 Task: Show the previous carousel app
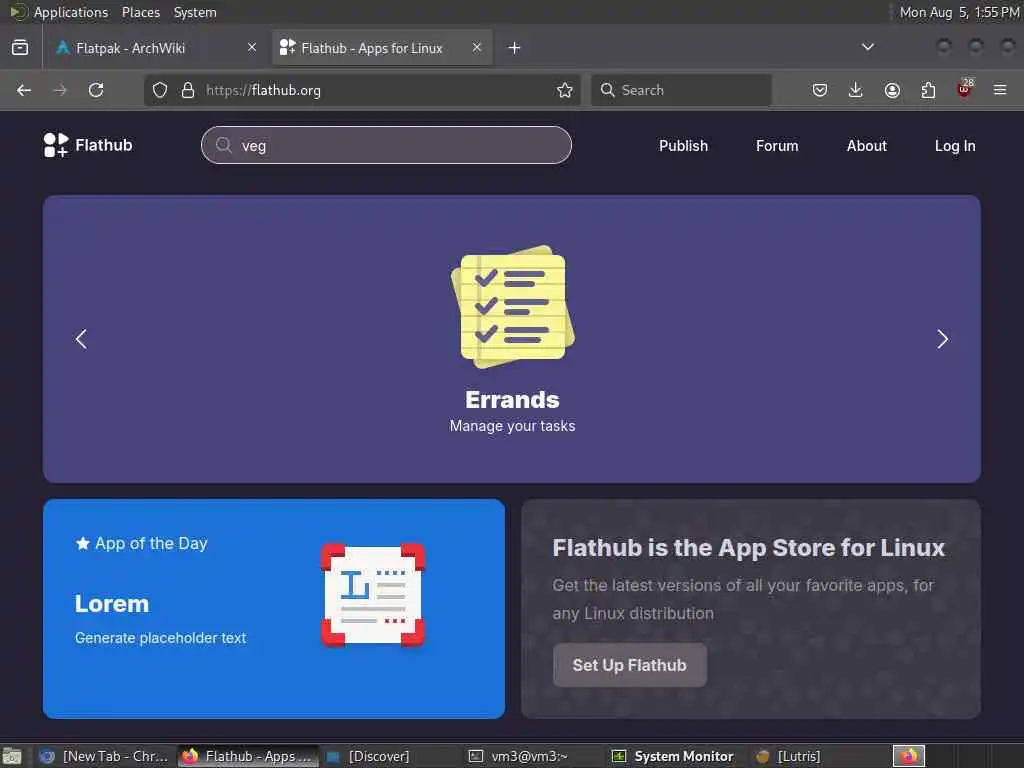pyautogui.click(x=81, y=339)
